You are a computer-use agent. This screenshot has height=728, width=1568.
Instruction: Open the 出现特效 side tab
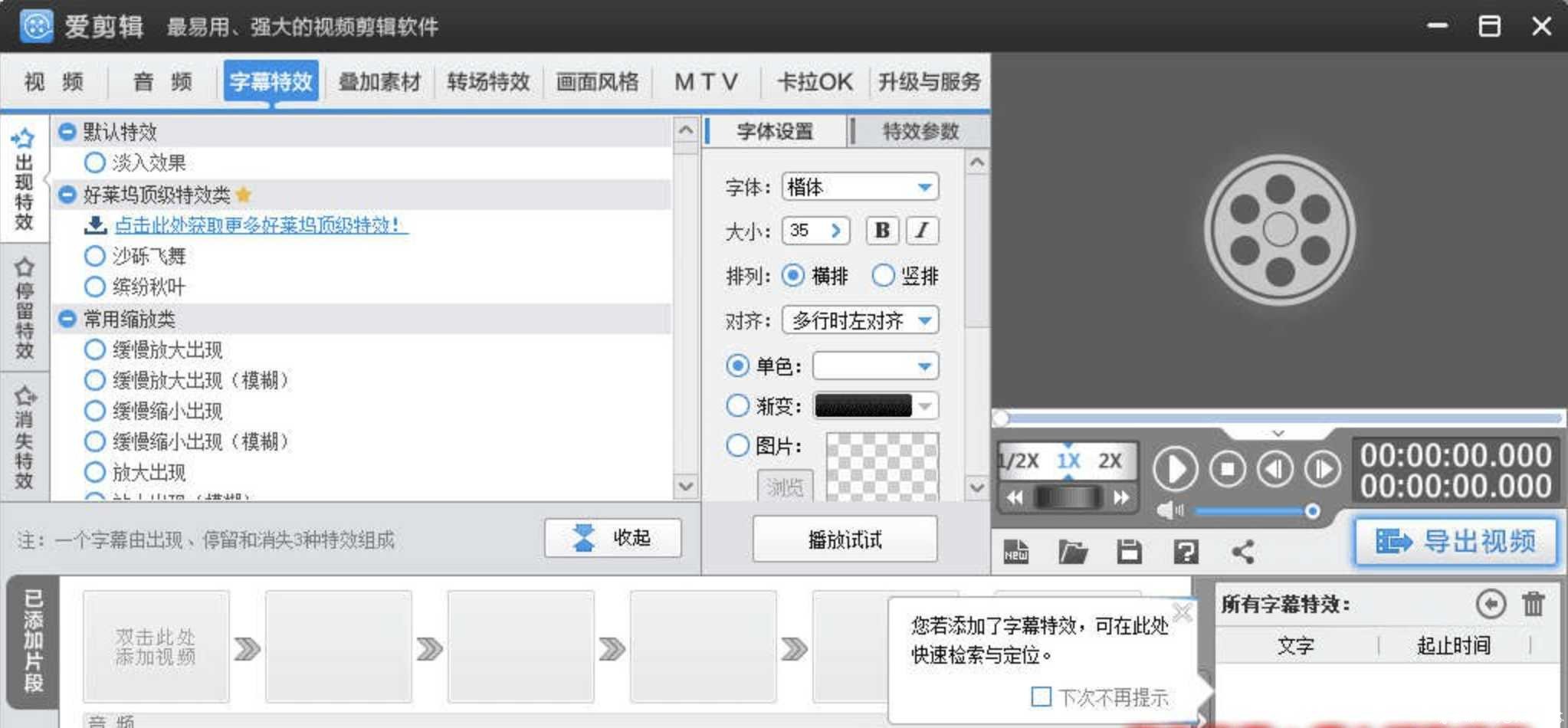coord(25,180)
